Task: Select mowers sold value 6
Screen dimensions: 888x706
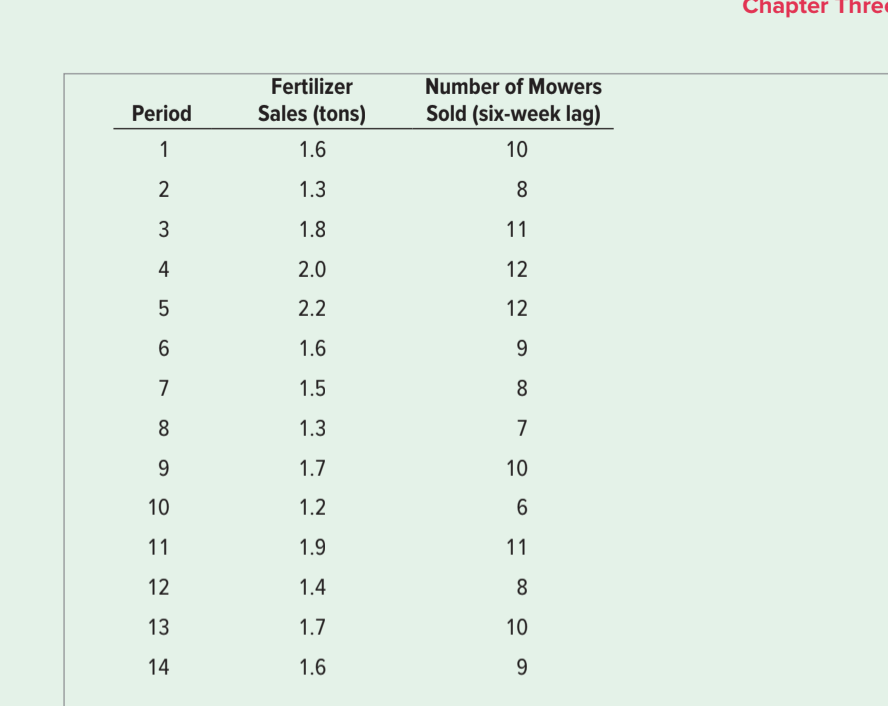Action: 522,508
